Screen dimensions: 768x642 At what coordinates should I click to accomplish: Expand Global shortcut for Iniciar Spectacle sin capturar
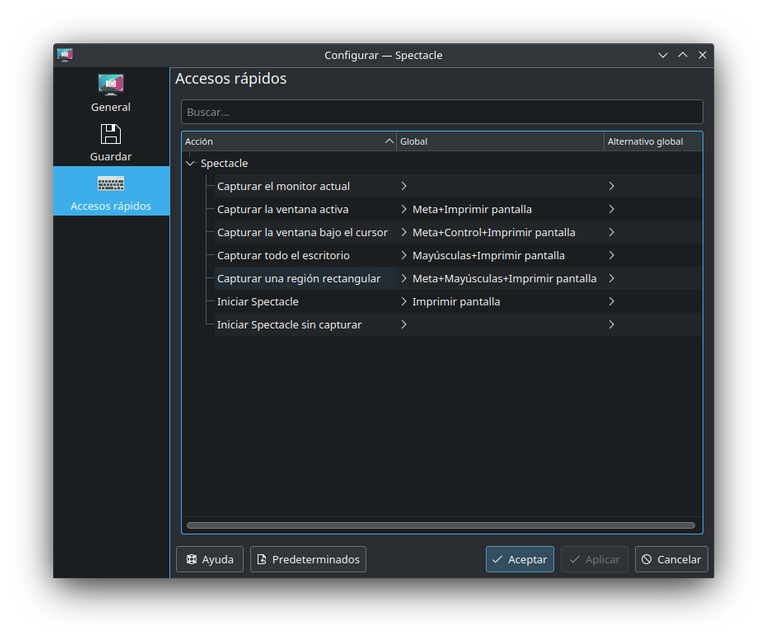(404, 324)
